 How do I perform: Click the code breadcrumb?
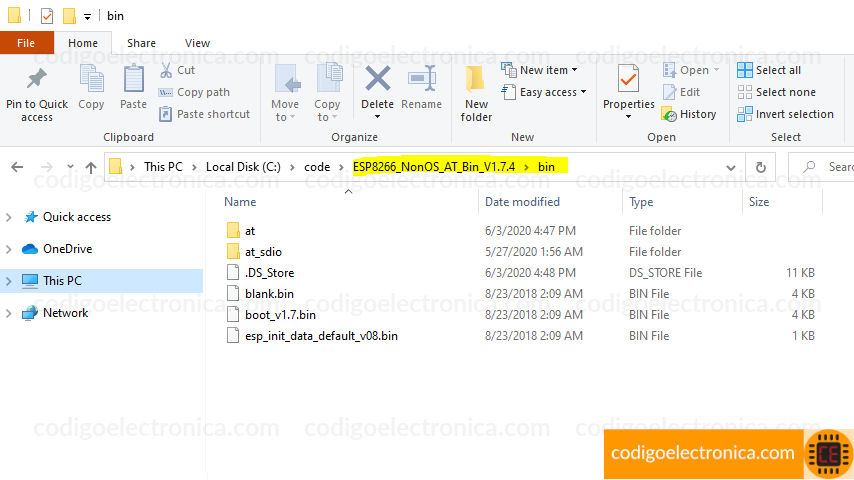(x=317, y=167)
